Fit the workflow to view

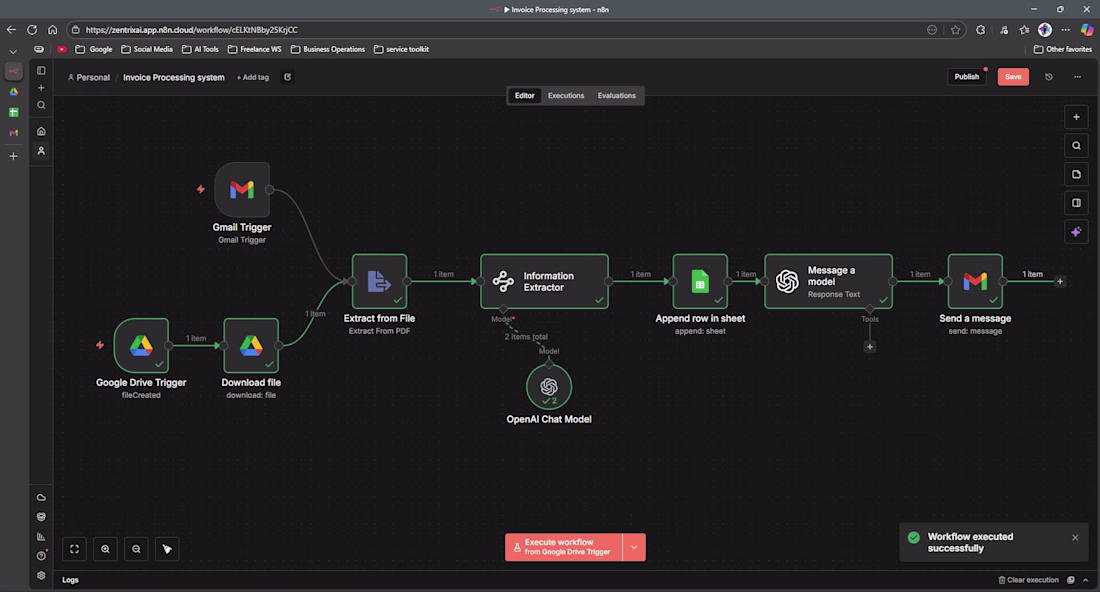(x=74, y=548)
